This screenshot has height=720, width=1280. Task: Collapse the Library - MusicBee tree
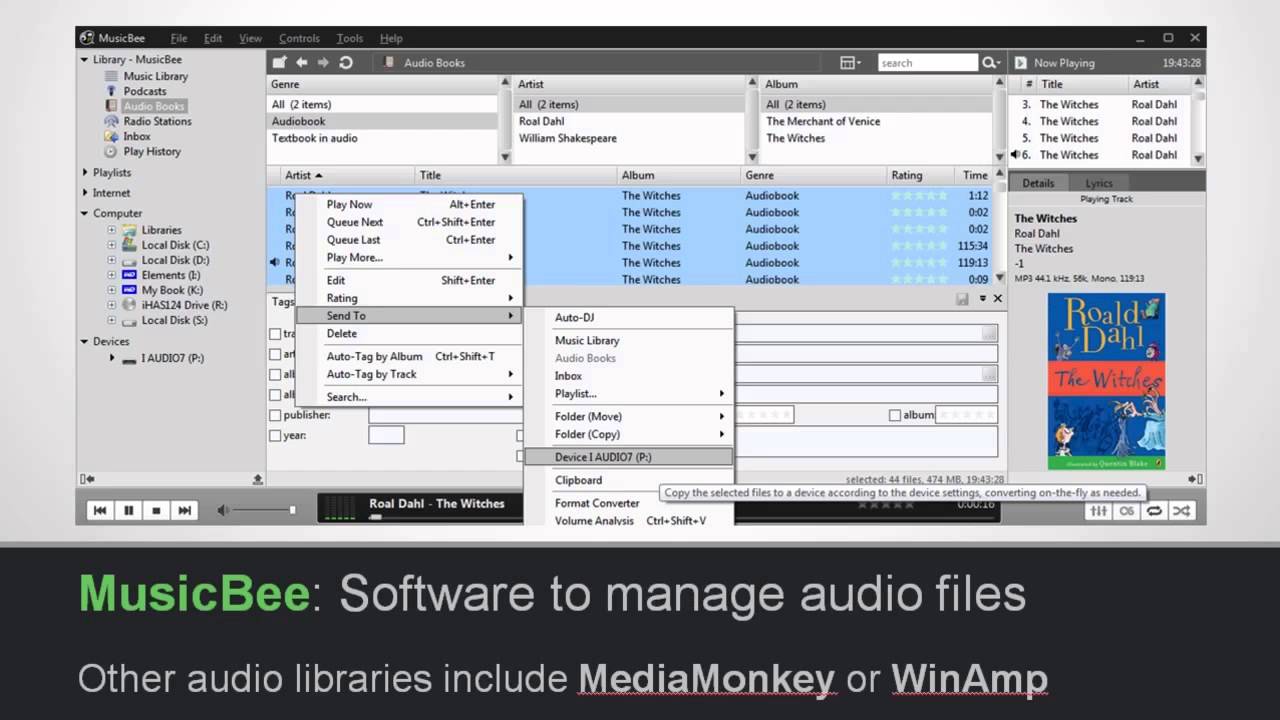click(85, 60)
